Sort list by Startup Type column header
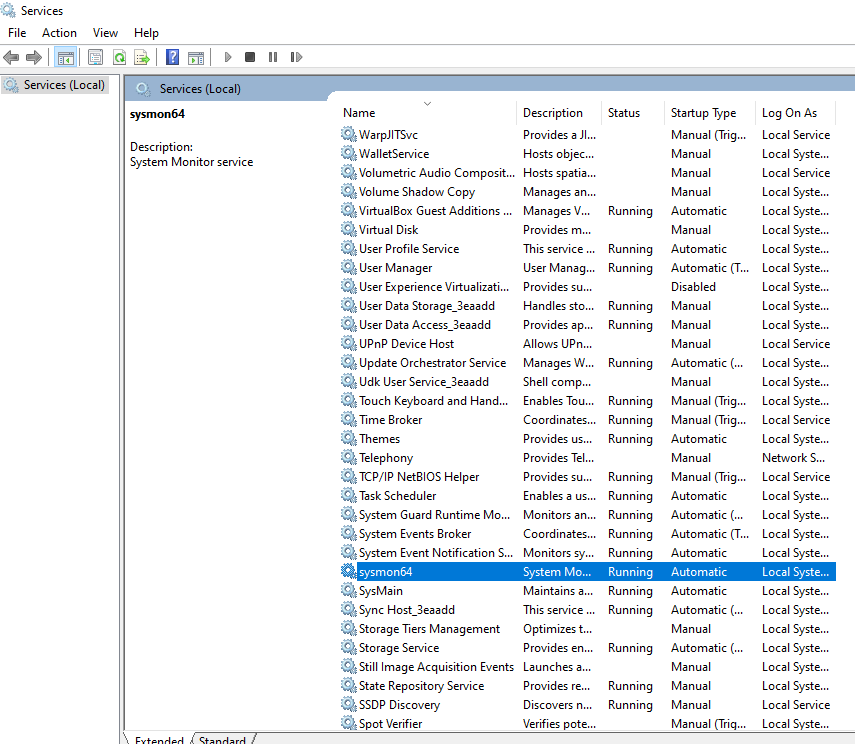855x744 pixels. [703, 113]
